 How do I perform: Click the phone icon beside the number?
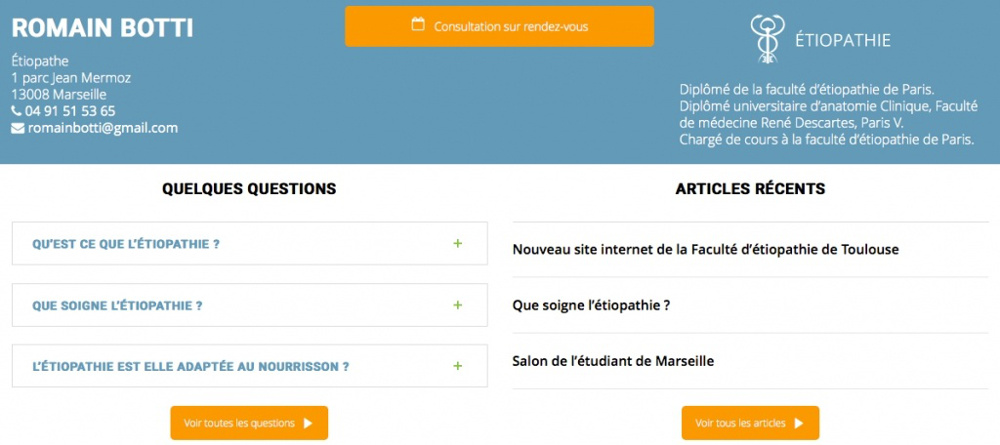17,111
